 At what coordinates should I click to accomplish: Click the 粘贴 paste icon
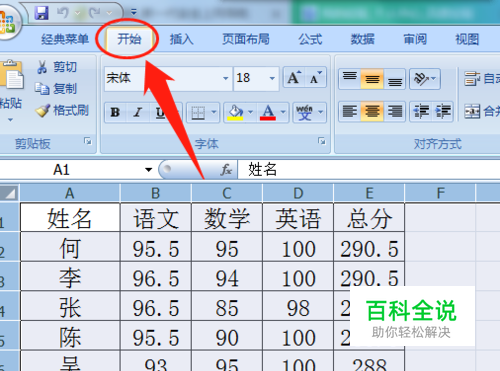(x=11, y=75)
